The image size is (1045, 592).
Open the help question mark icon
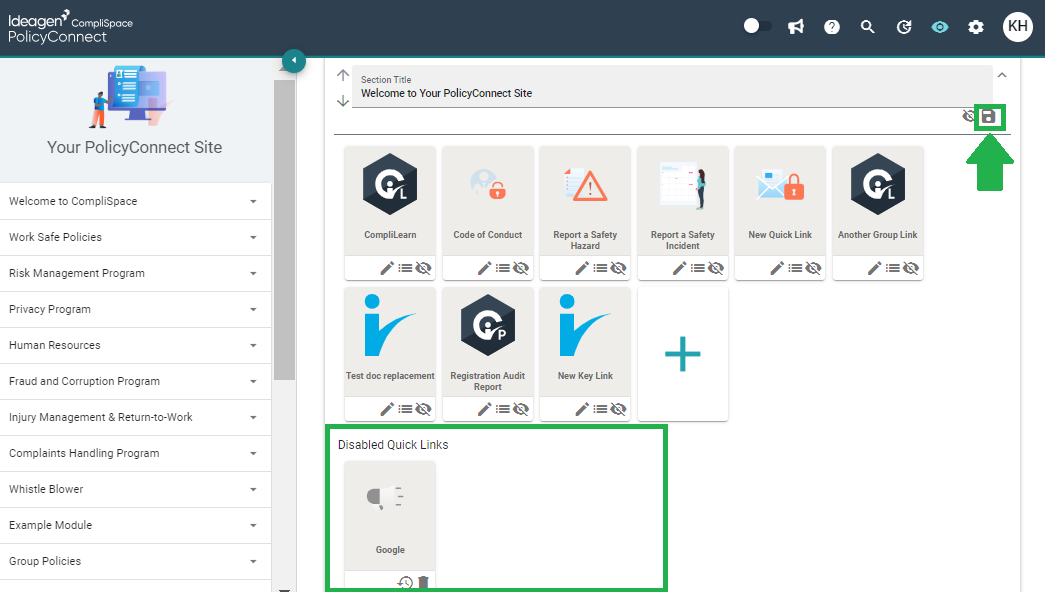click(x=832, y=27)
